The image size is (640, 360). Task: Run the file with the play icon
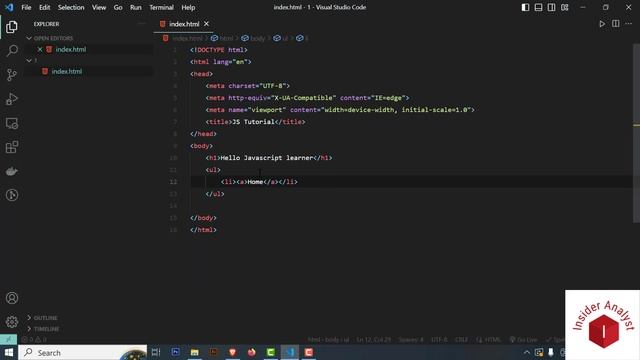click(x=602, y=24)
